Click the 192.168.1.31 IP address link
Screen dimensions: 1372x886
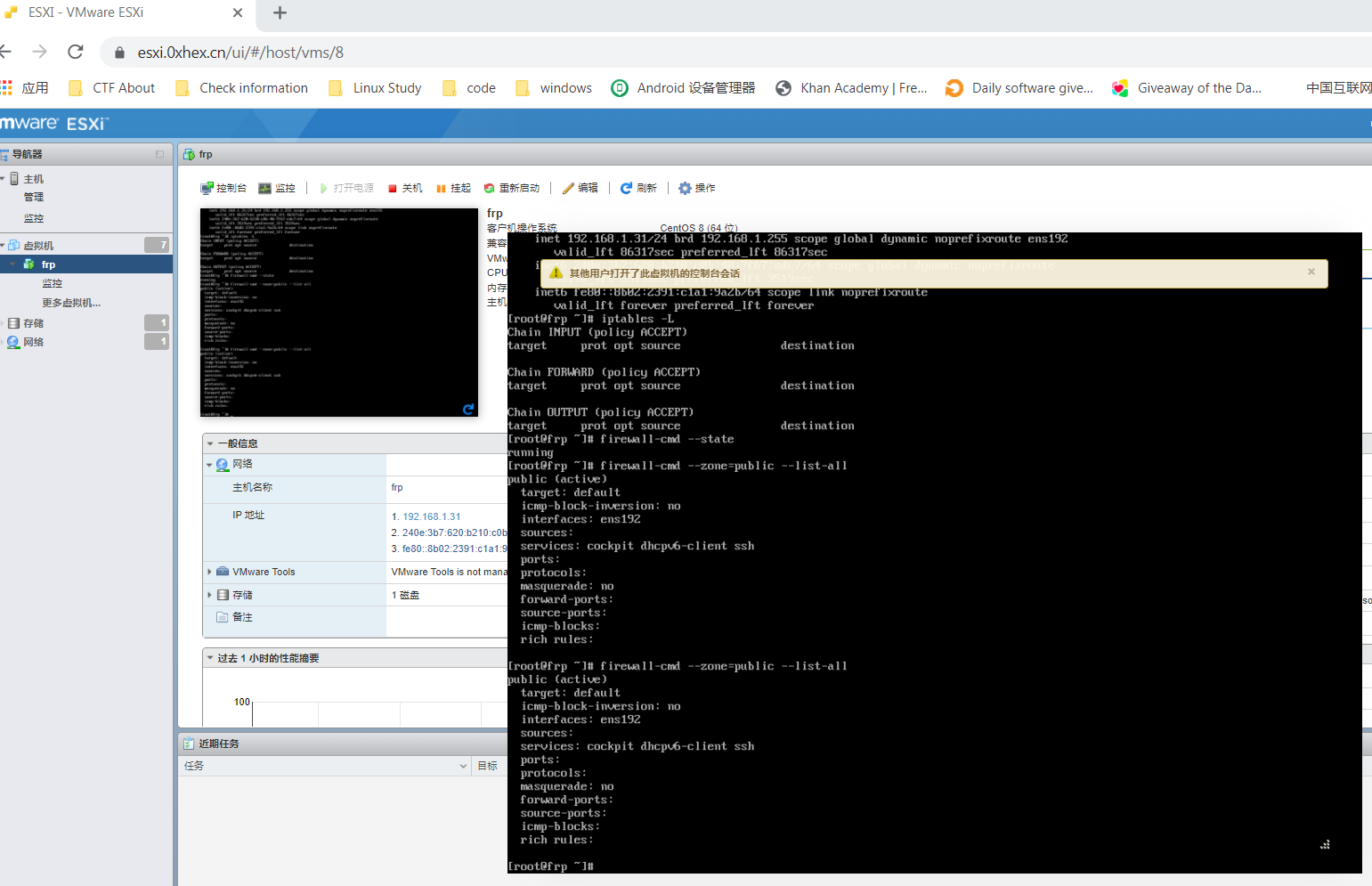(x=432, y=516)
